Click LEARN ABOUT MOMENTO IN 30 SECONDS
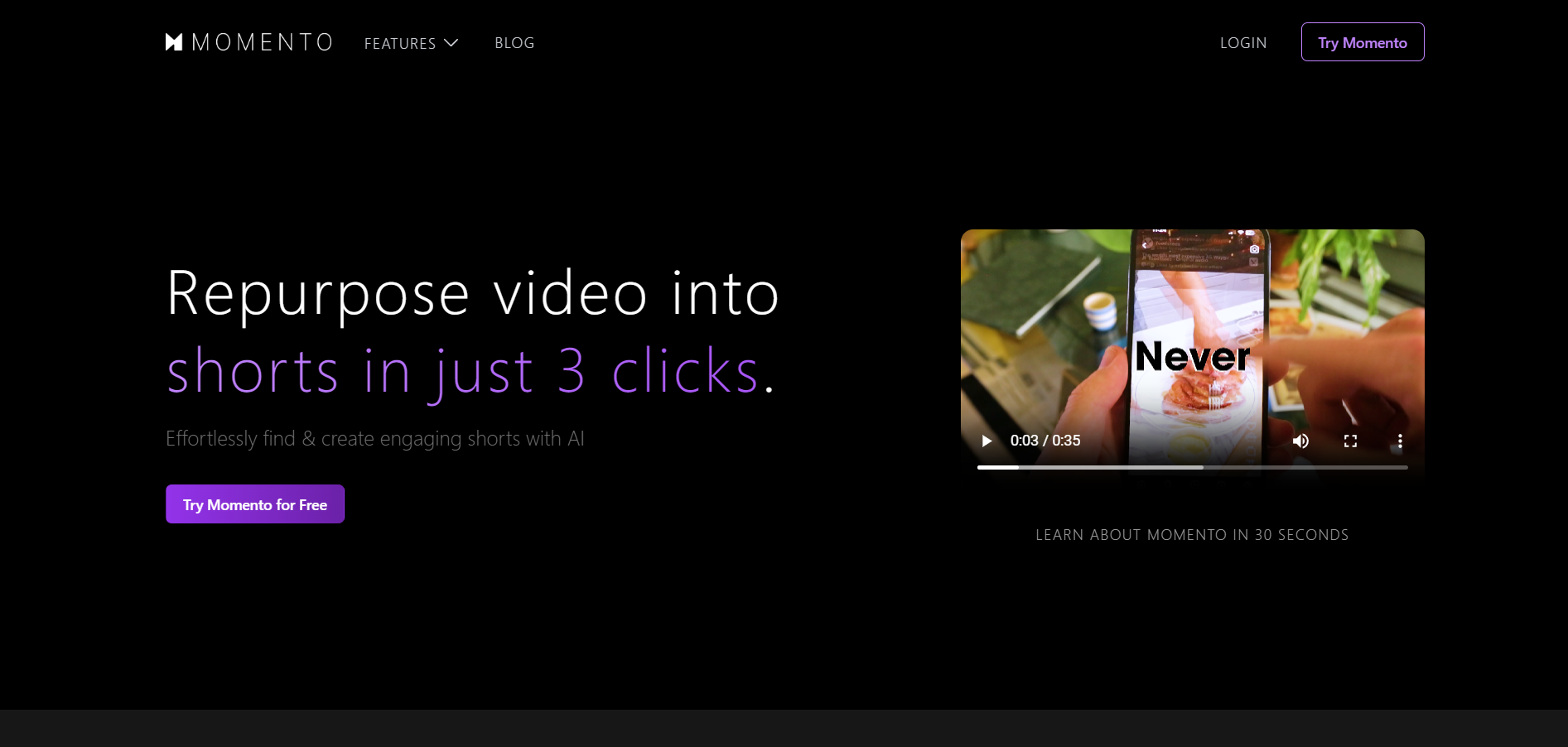Image resolution: width=1568 pixels, height=747 pixels. [x=1191, y=534]
